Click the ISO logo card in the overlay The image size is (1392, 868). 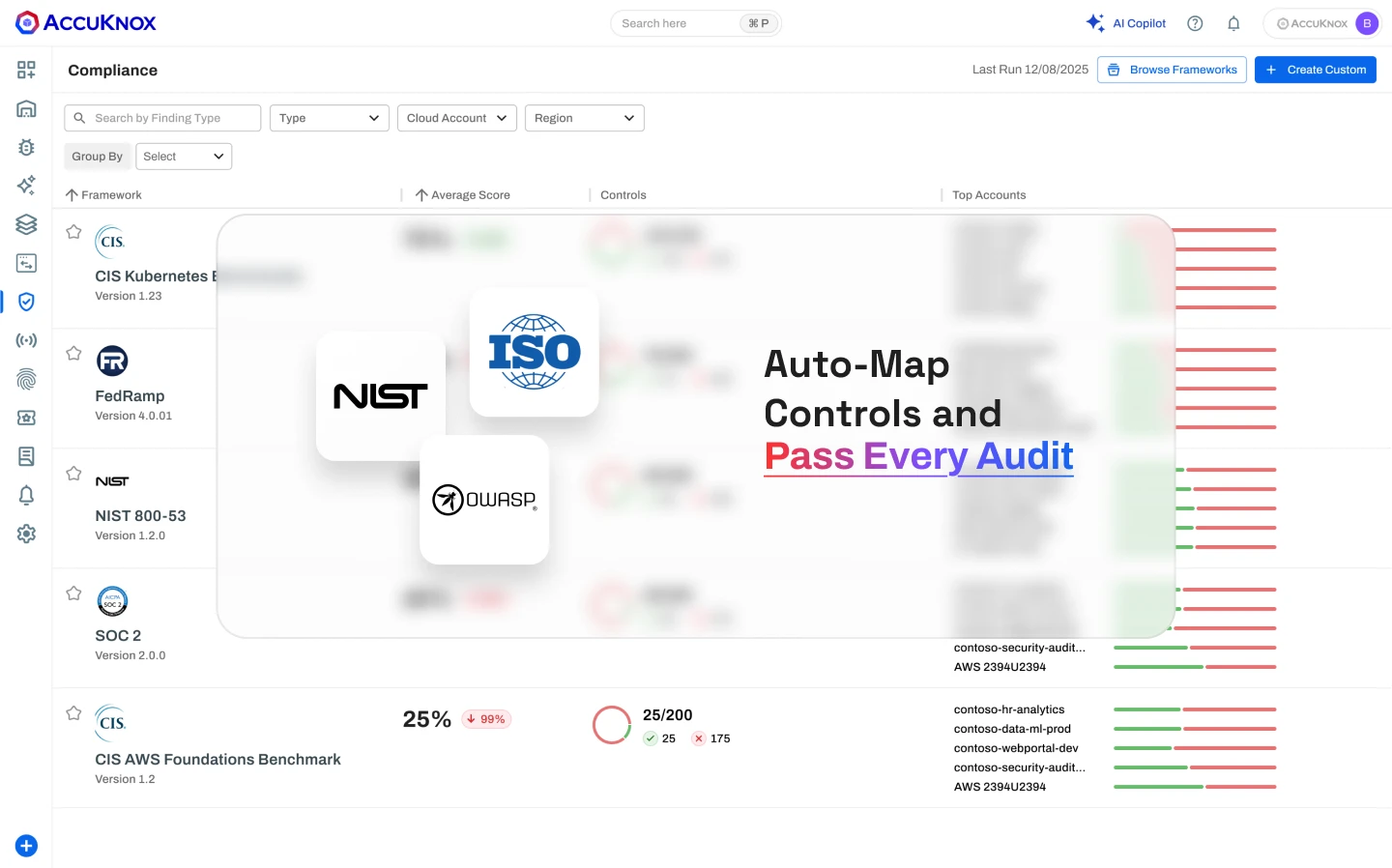coord(535,352)
